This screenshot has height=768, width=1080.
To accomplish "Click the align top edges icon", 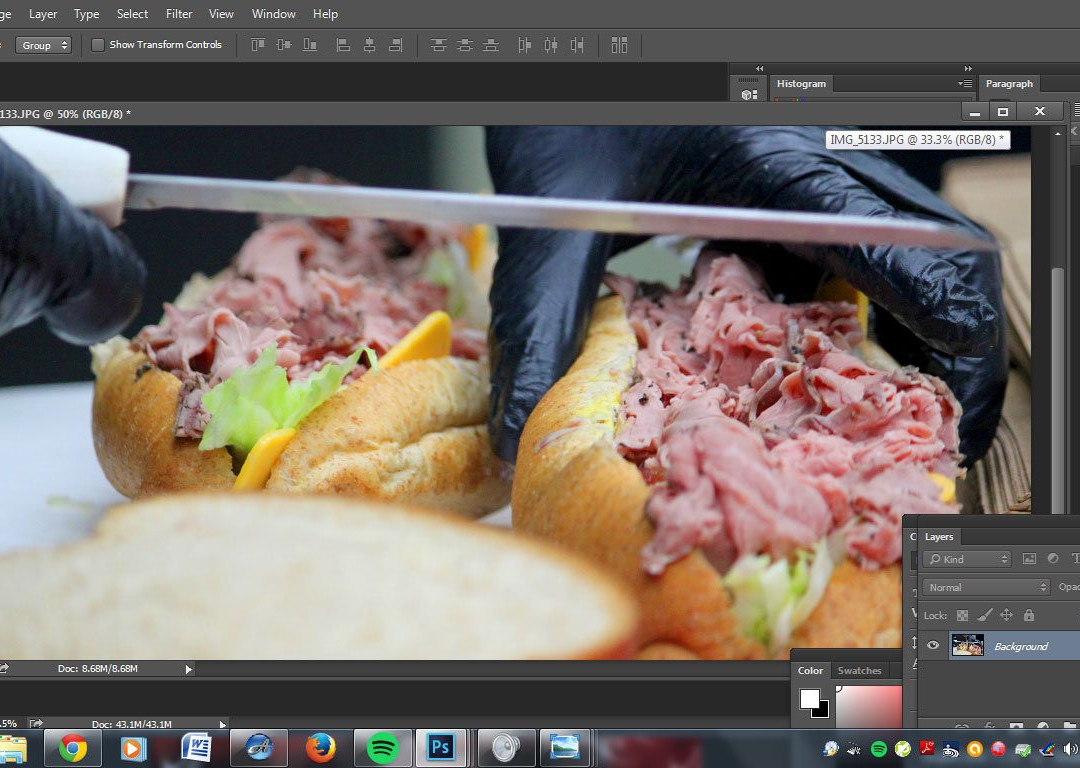I will (258, 45).
